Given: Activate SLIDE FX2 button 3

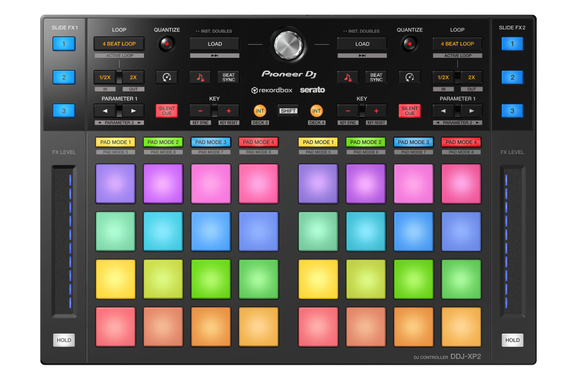Looking at the screenshot, I should tap(512, 111).
